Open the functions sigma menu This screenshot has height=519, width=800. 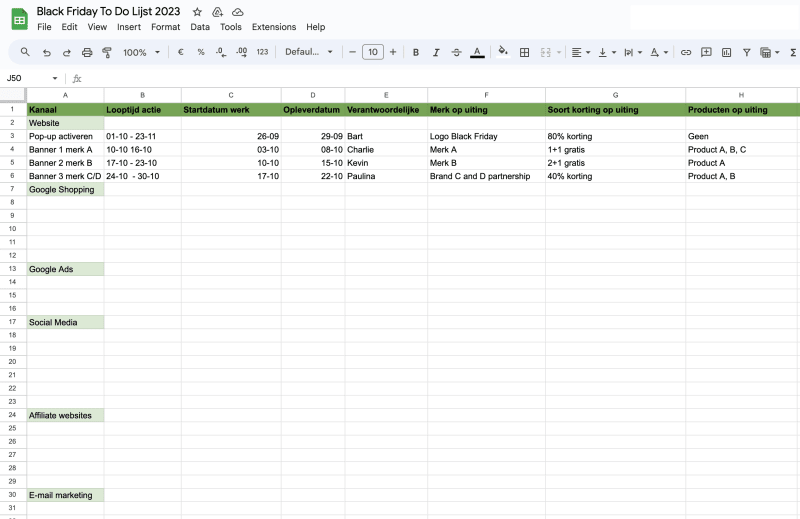pos(793,52)
